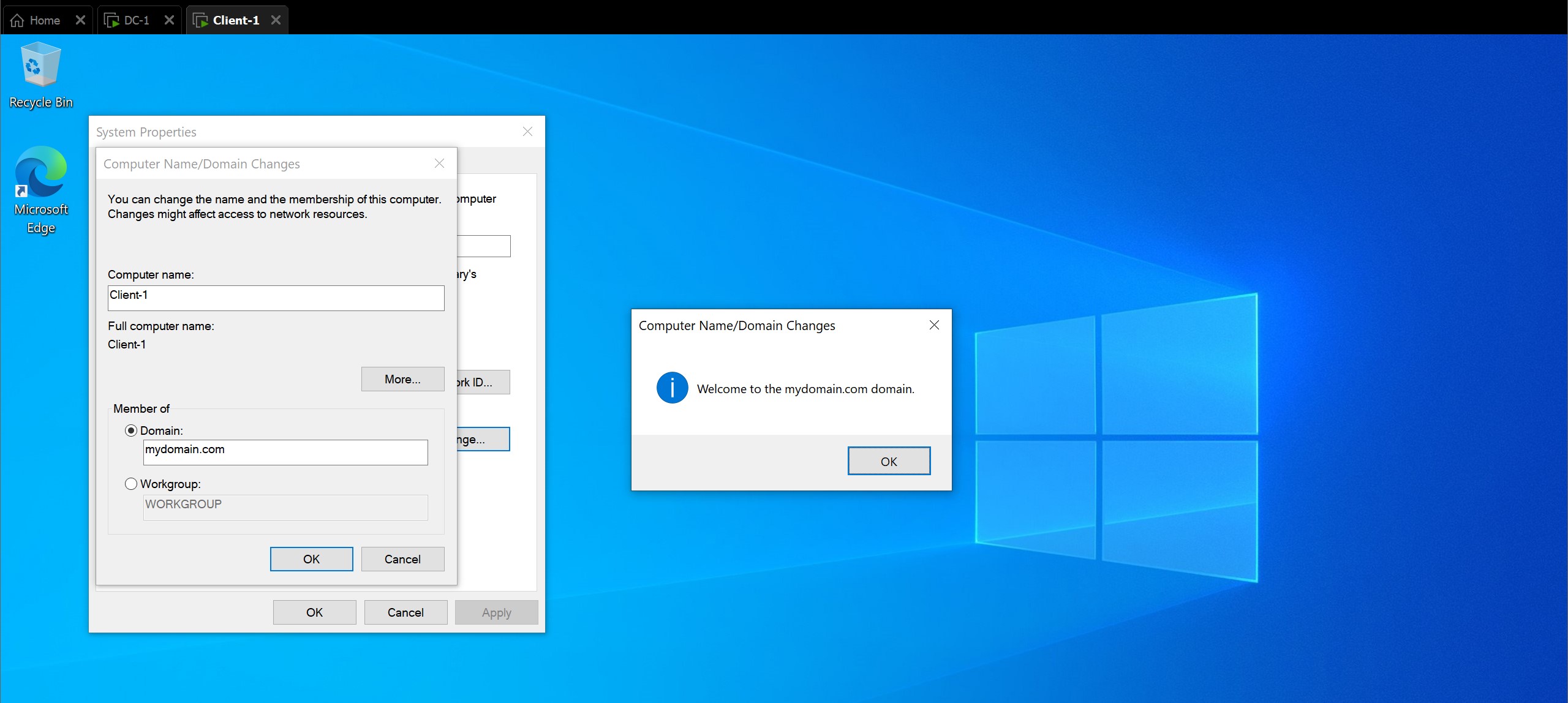This screenshot has width=1568, height=703.
Task: Select the Domain radio button
Action: point(131,430)
